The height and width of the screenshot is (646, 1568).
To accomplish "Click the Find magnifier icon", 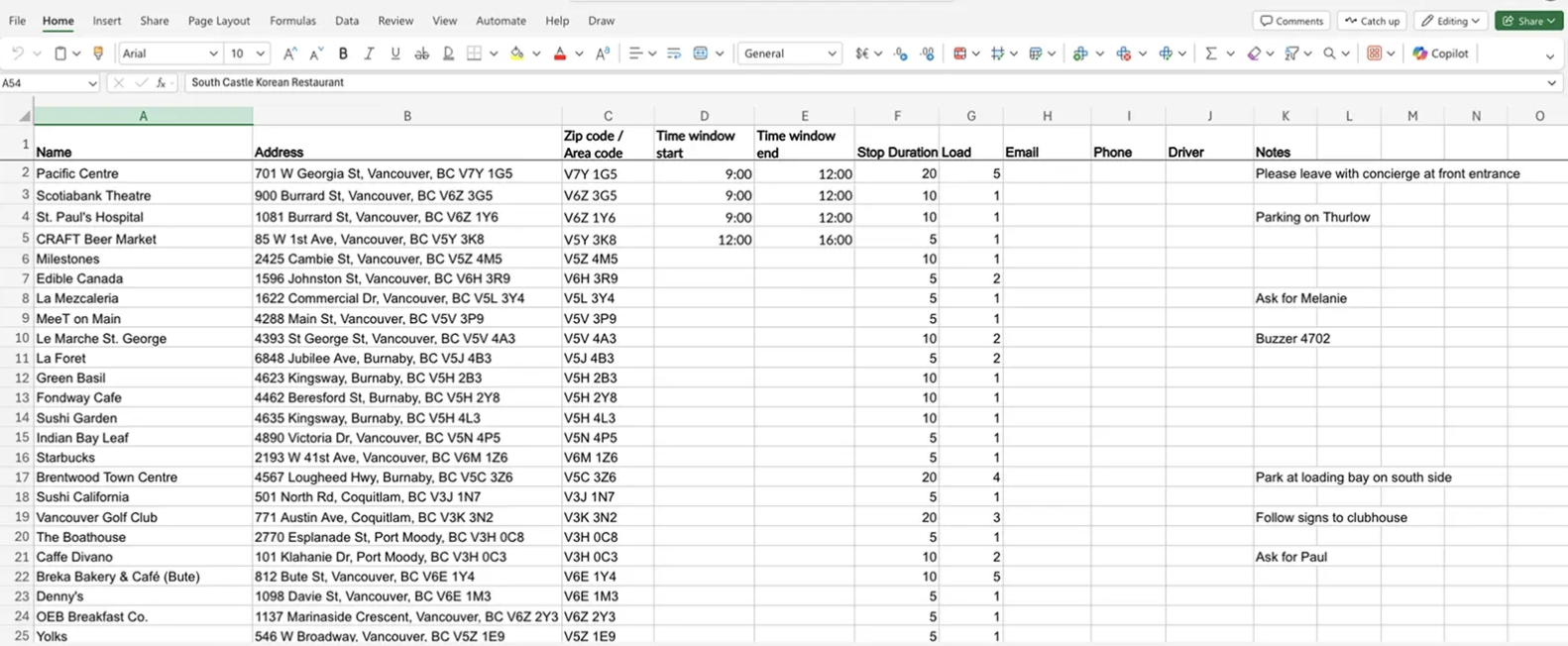I will click(1329, 54).
